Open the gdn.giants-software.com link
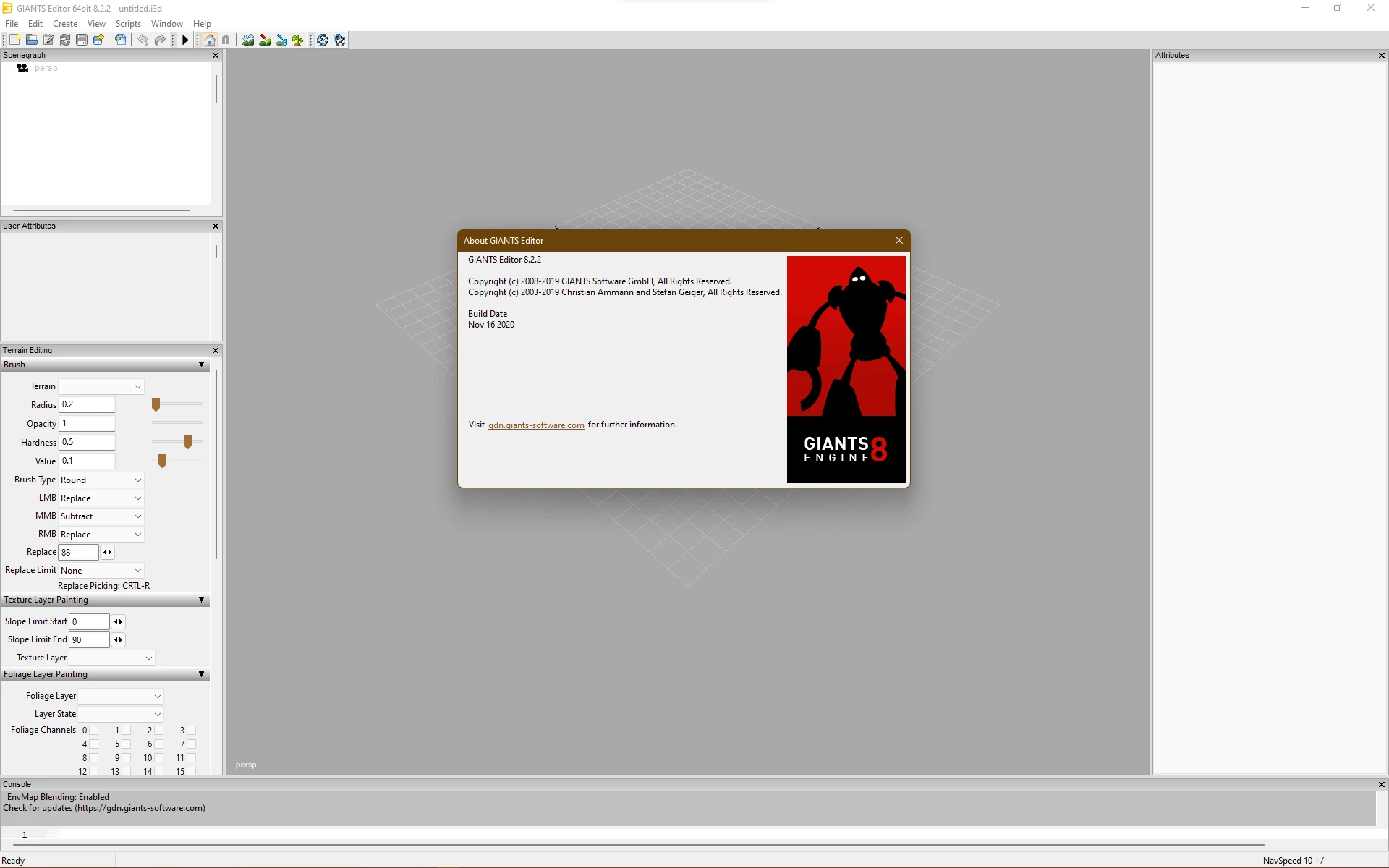1389x868 pixels. click(x=536, y=425)
